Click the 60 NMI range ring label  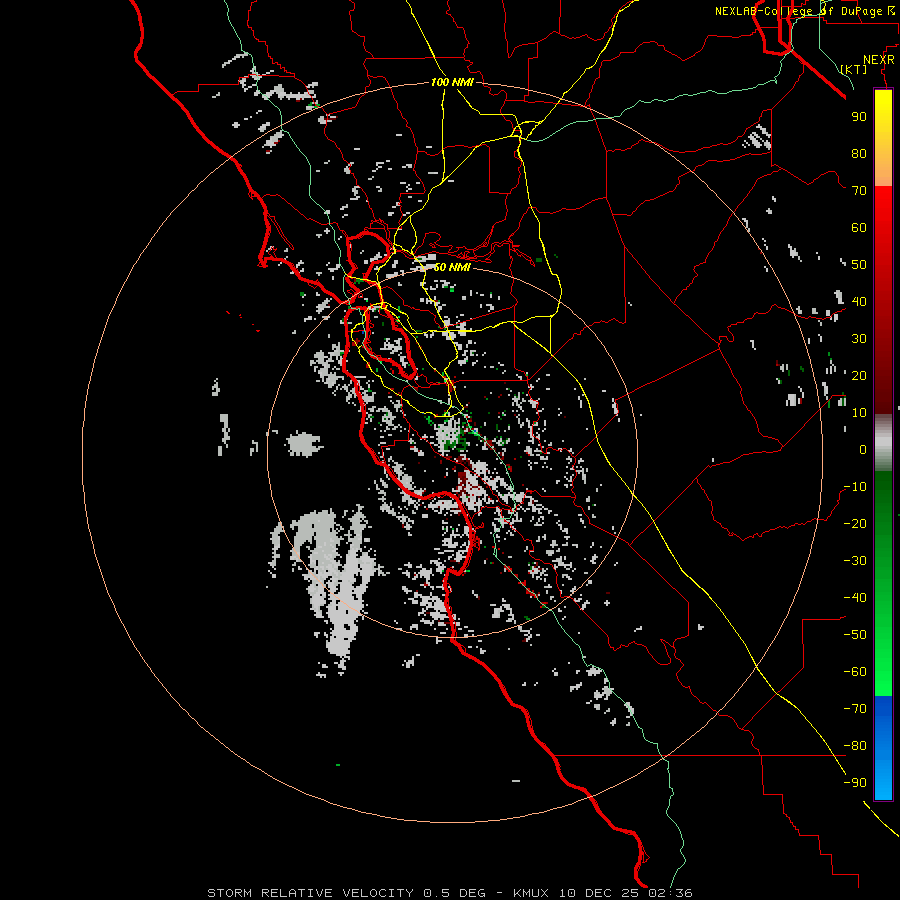tap(452, 267)
